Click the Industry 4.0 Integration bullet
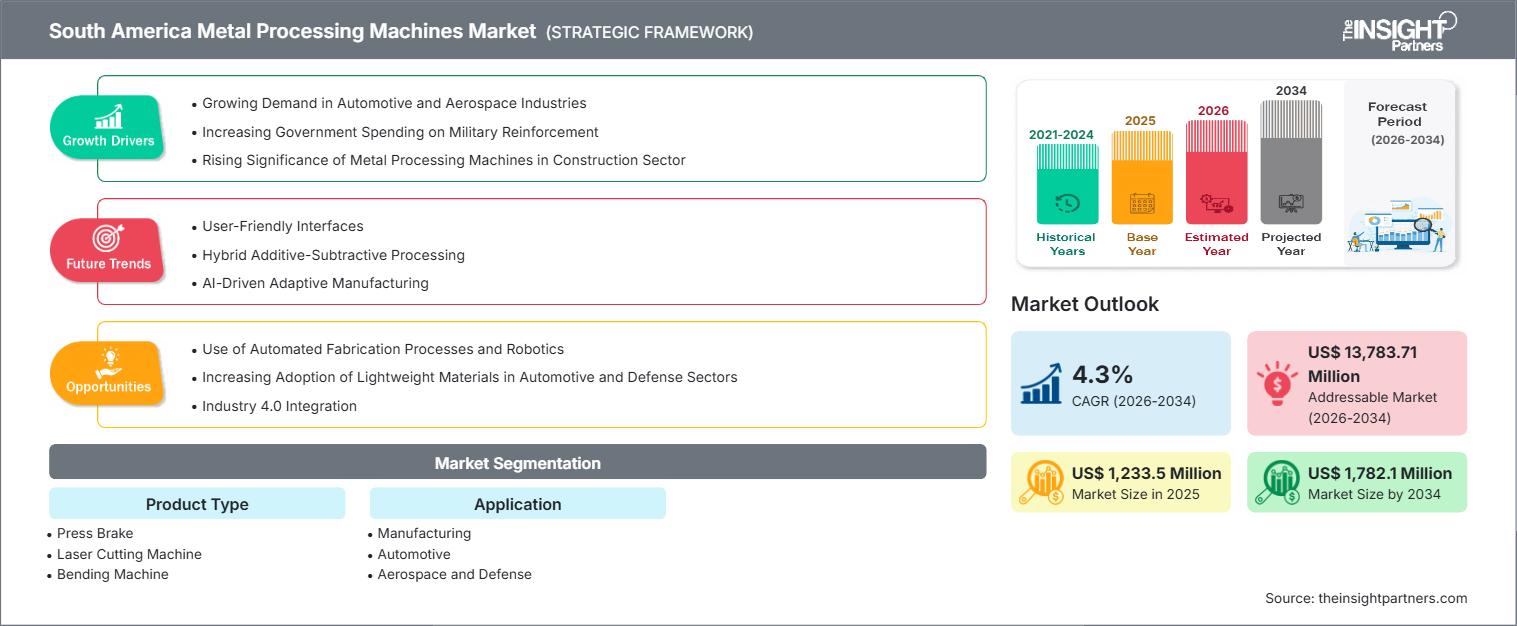Viewport: 1517px width, 626px height. point(279,406)
